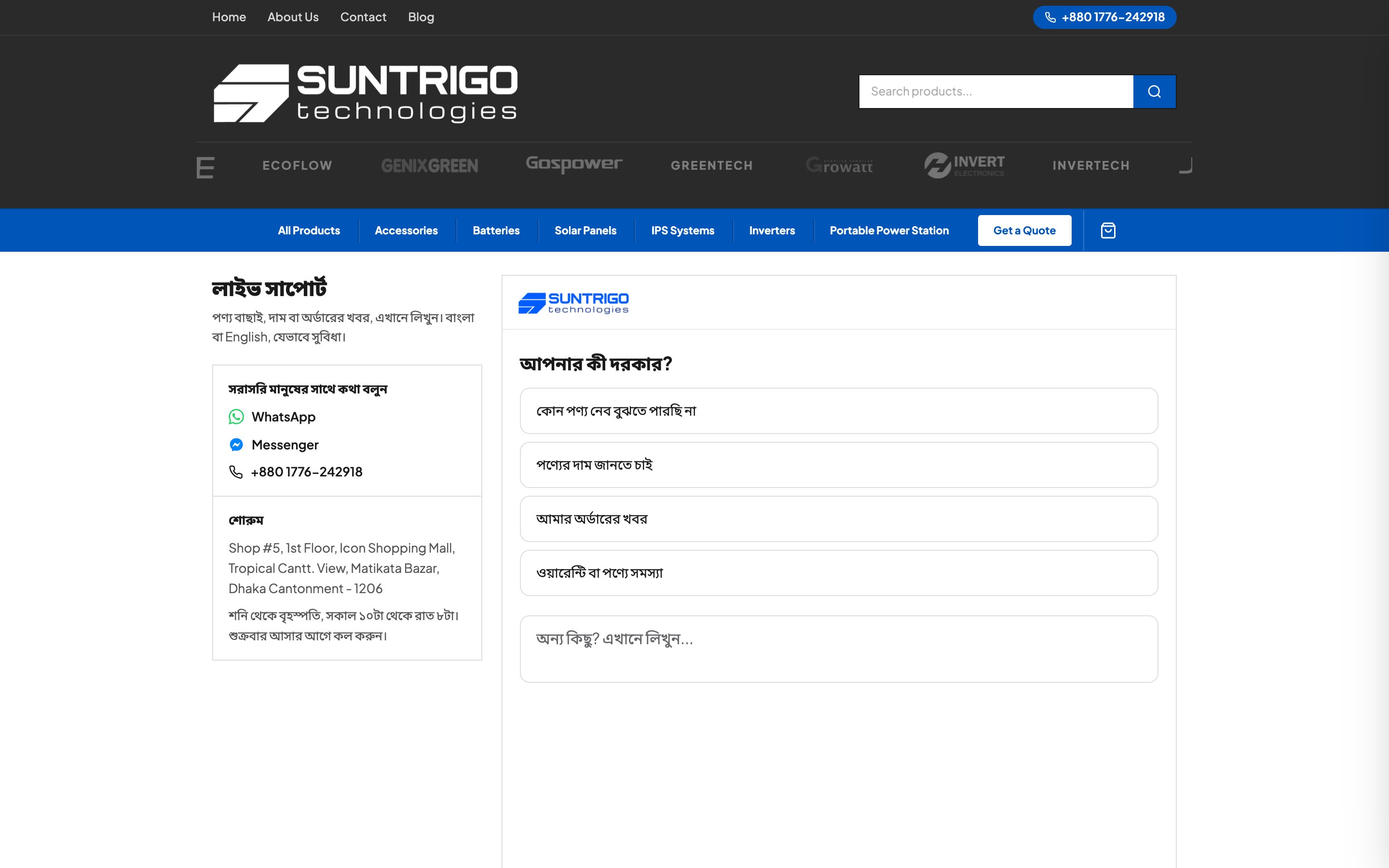The image size is (1389, 868).
Task: Click the blue Suntrigo logo in chat panel
Action: pos(573,302)
